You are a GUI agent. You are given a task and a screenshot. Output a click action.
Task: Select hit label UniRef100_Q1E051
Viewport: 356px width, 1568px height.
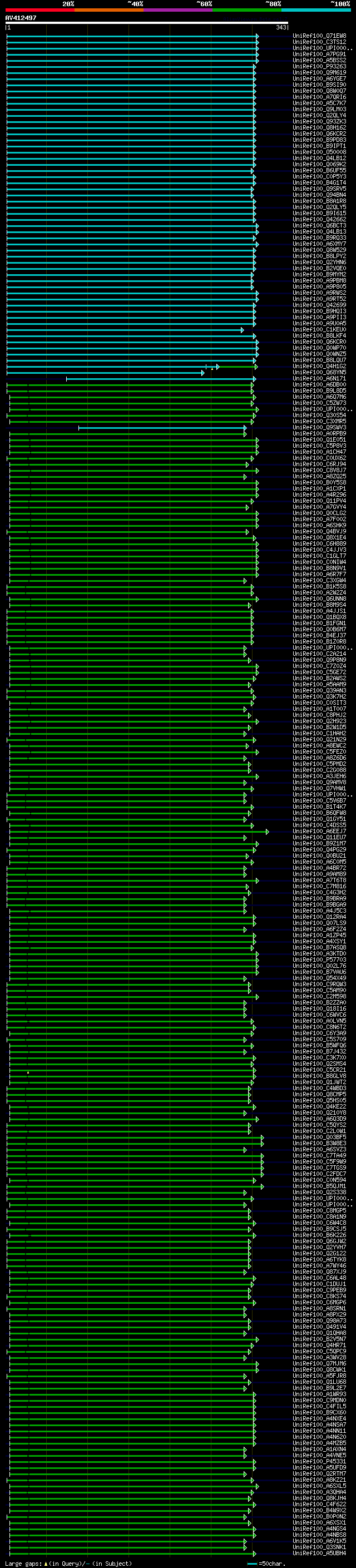(x=319, y=439)
